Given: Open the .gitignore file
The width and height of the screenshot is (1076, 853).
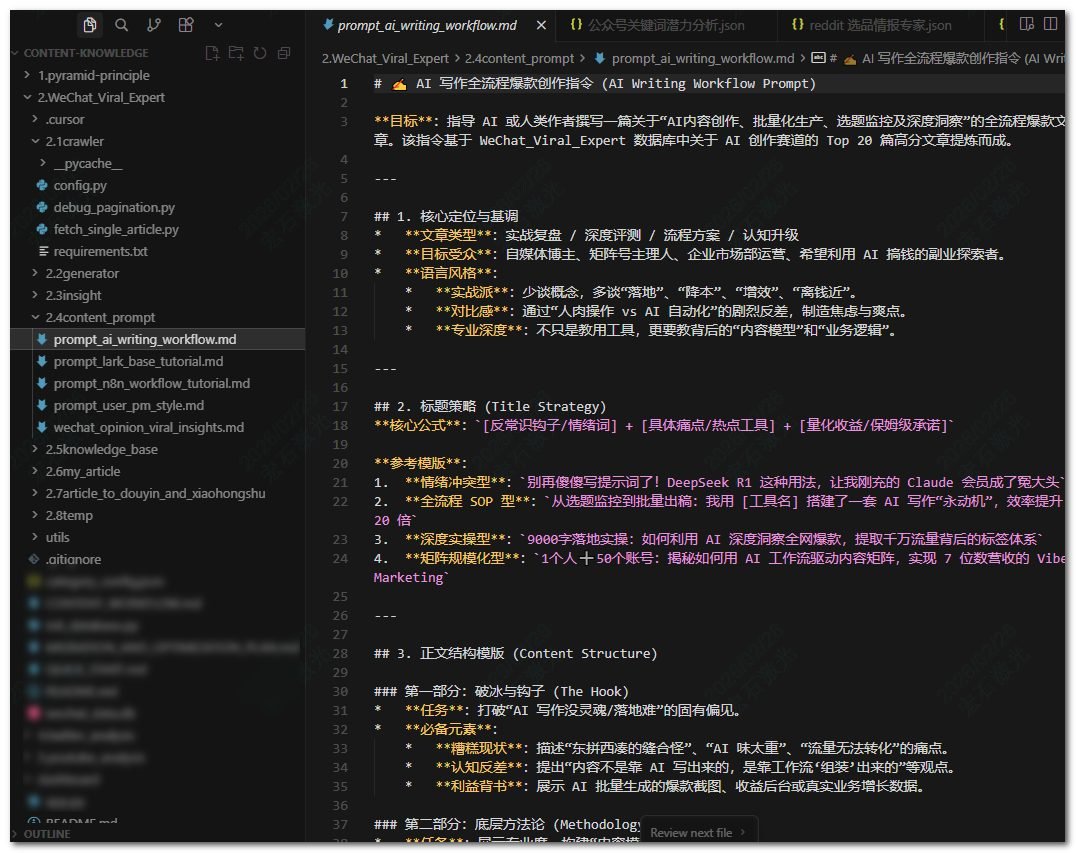Looking at the screenshot, I should (73, 559).
